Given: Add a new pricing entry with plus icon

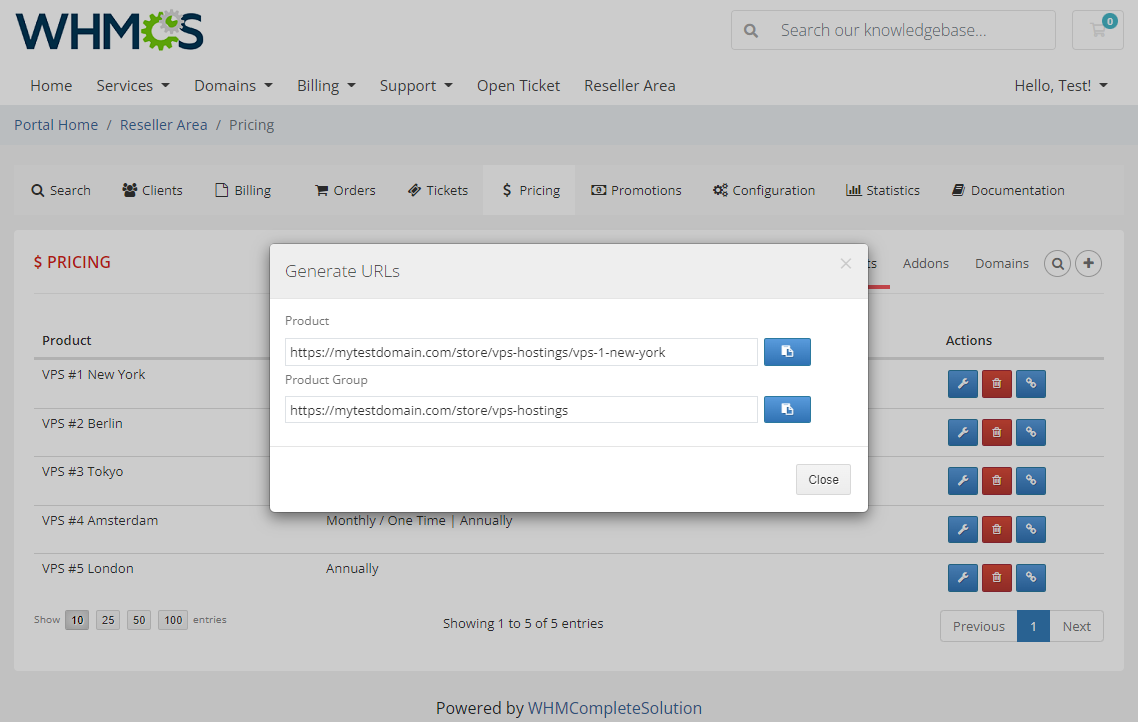Looking at the screenshot, I should 1088,263.
